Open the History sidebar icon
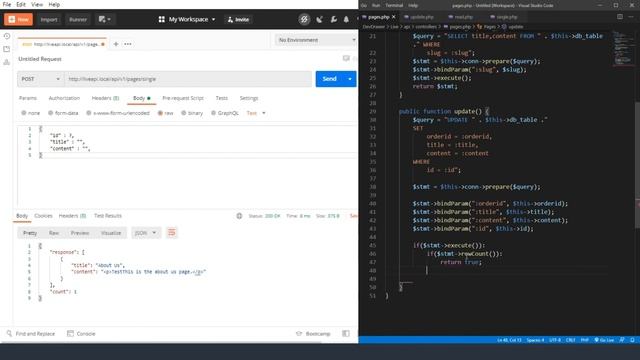 click(x=7, y=36)
